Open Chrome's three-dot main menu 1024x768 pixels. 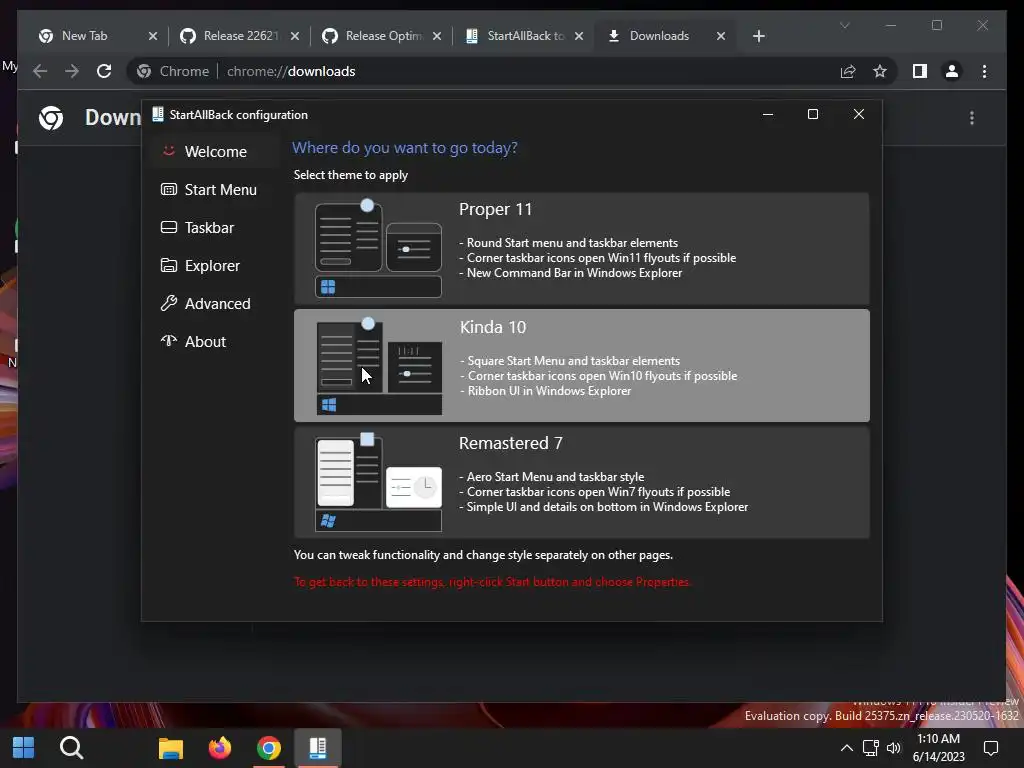pos(984,71)
